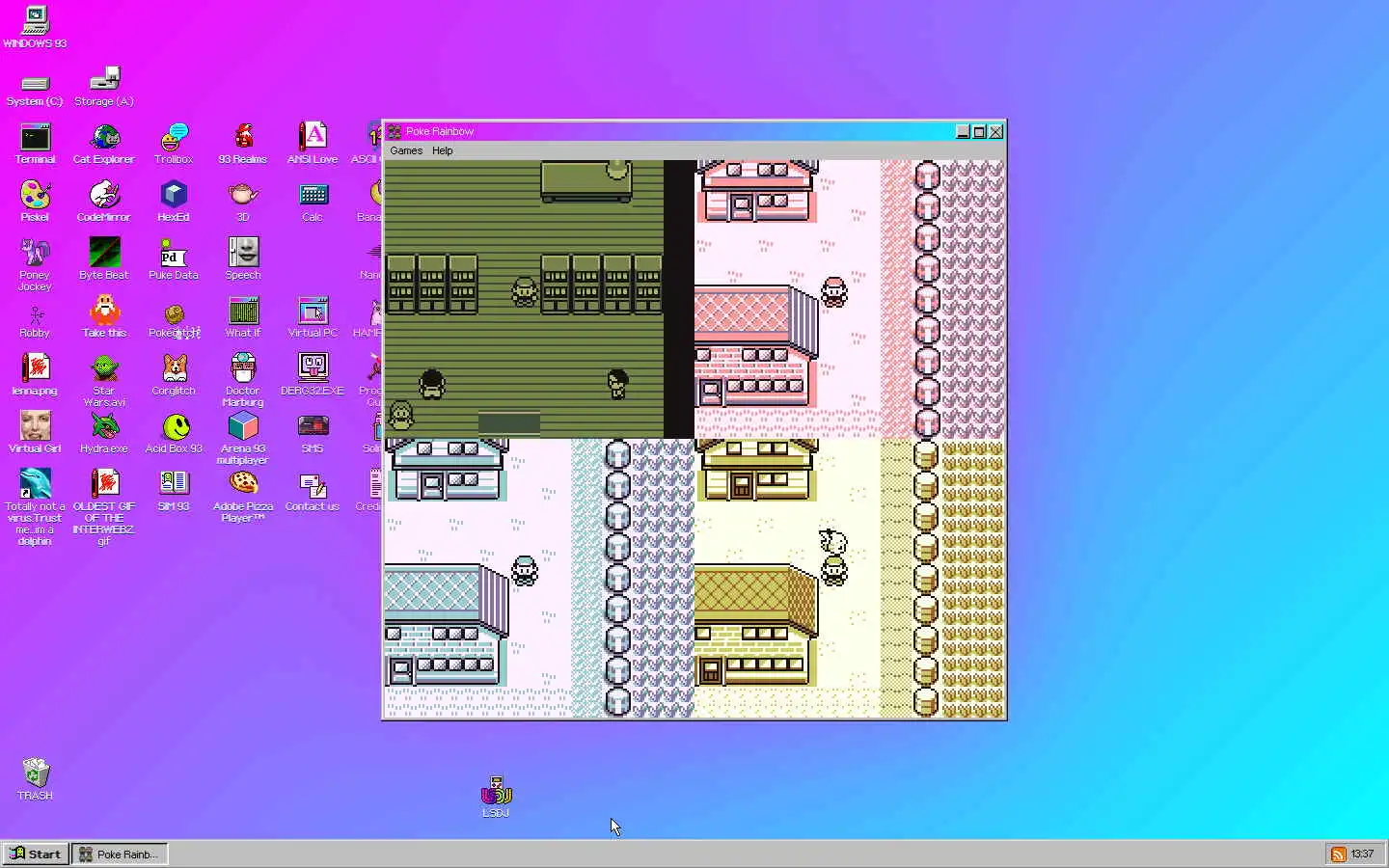This screenshot has height=868, width=1389.
Task: Open the ANSI Love icon
Action: tap(313, 144)
